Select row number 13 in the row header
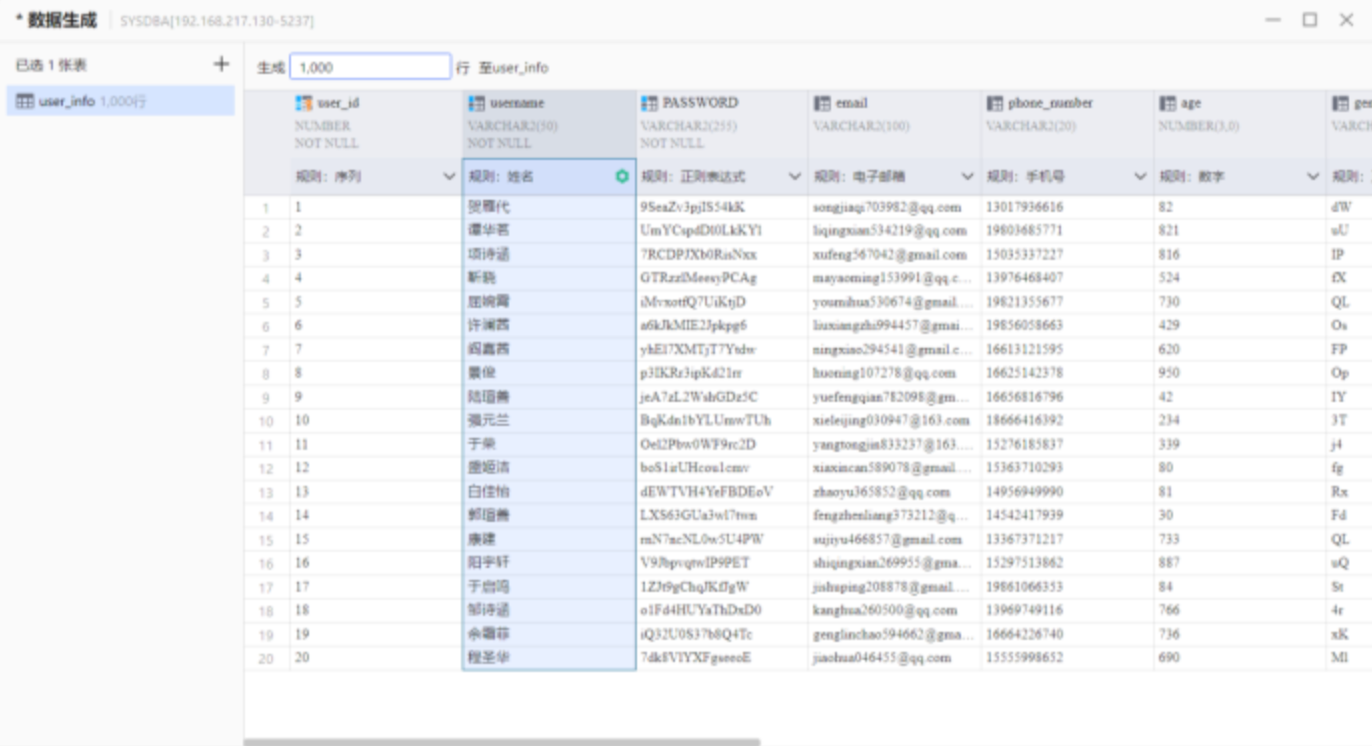 click(x=266, y=493)
